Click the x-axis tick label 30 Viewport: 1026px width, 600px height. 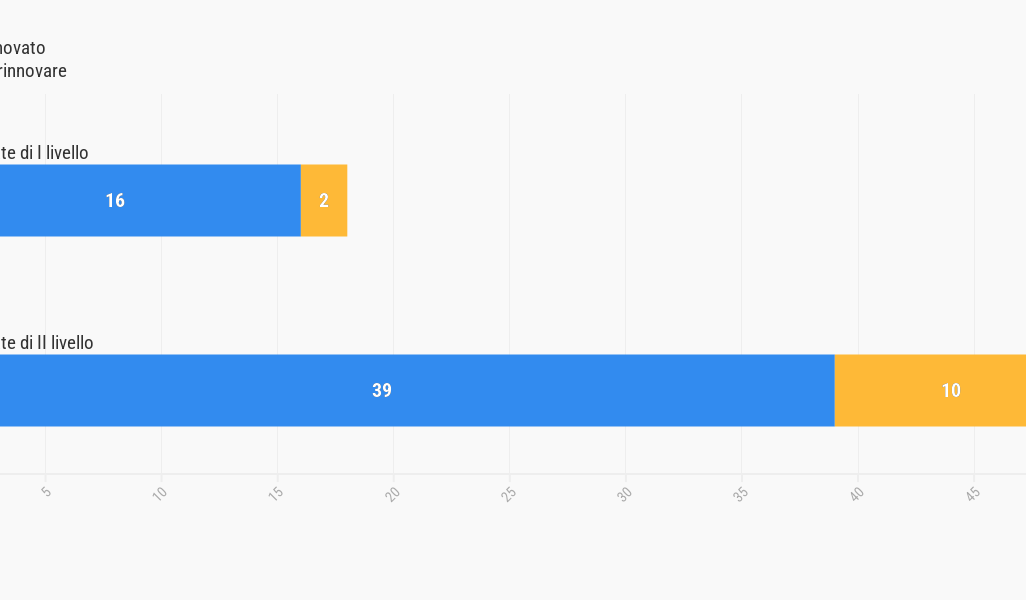pos(624,493)
